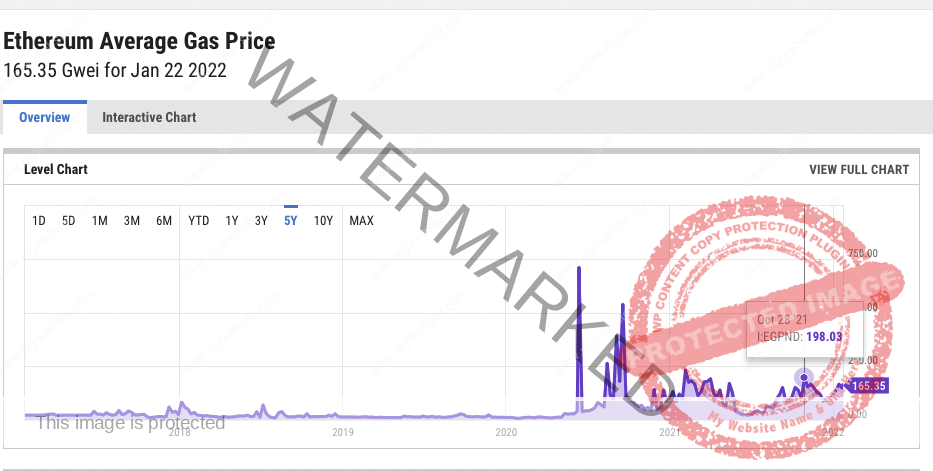Choose the 6M range option
933x471 pixels.
pyautogui.click(x=163, y=220)
